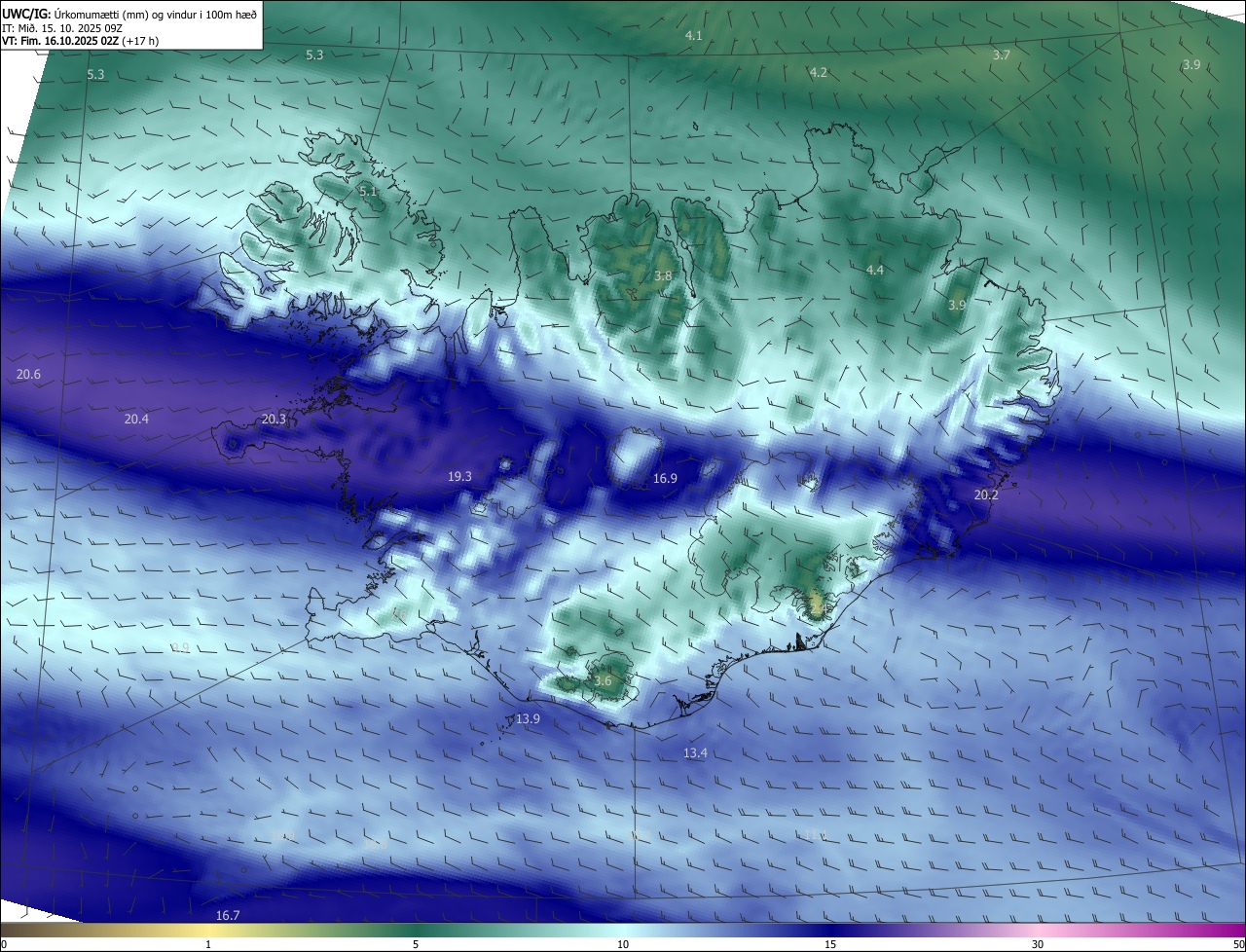The height and width of the screenshot is (952, 1246).
Task: Click the colorbar tick labeled 5
Action: tap(416, 944)
